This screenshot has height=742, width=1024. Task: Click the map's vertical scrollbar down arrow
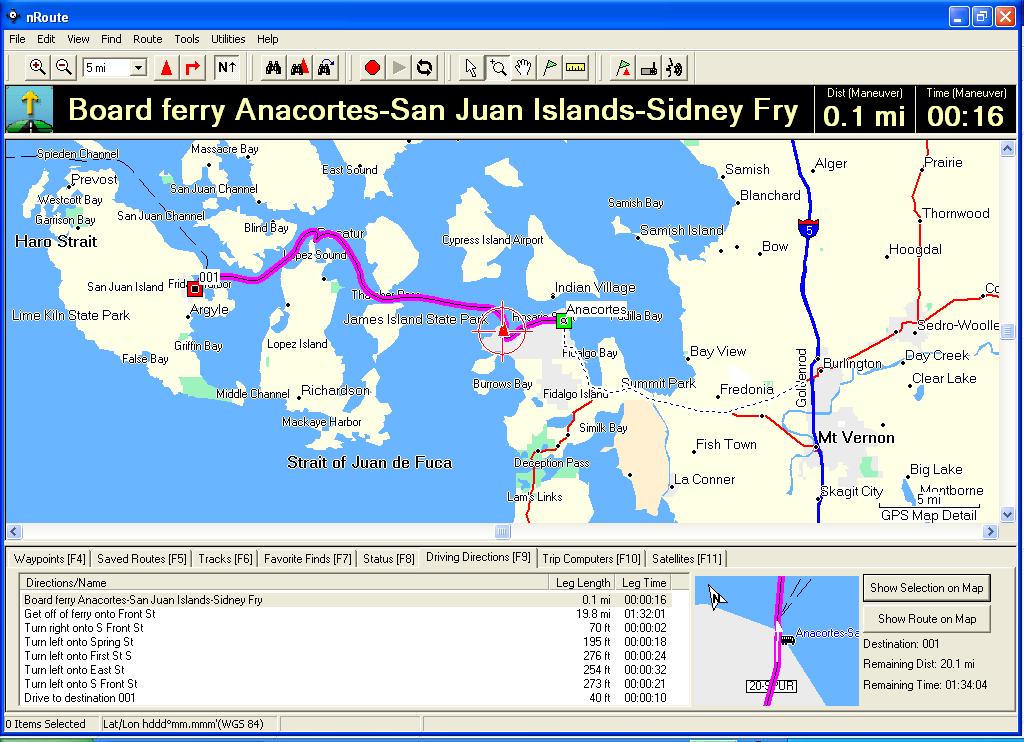point(1007,515)
